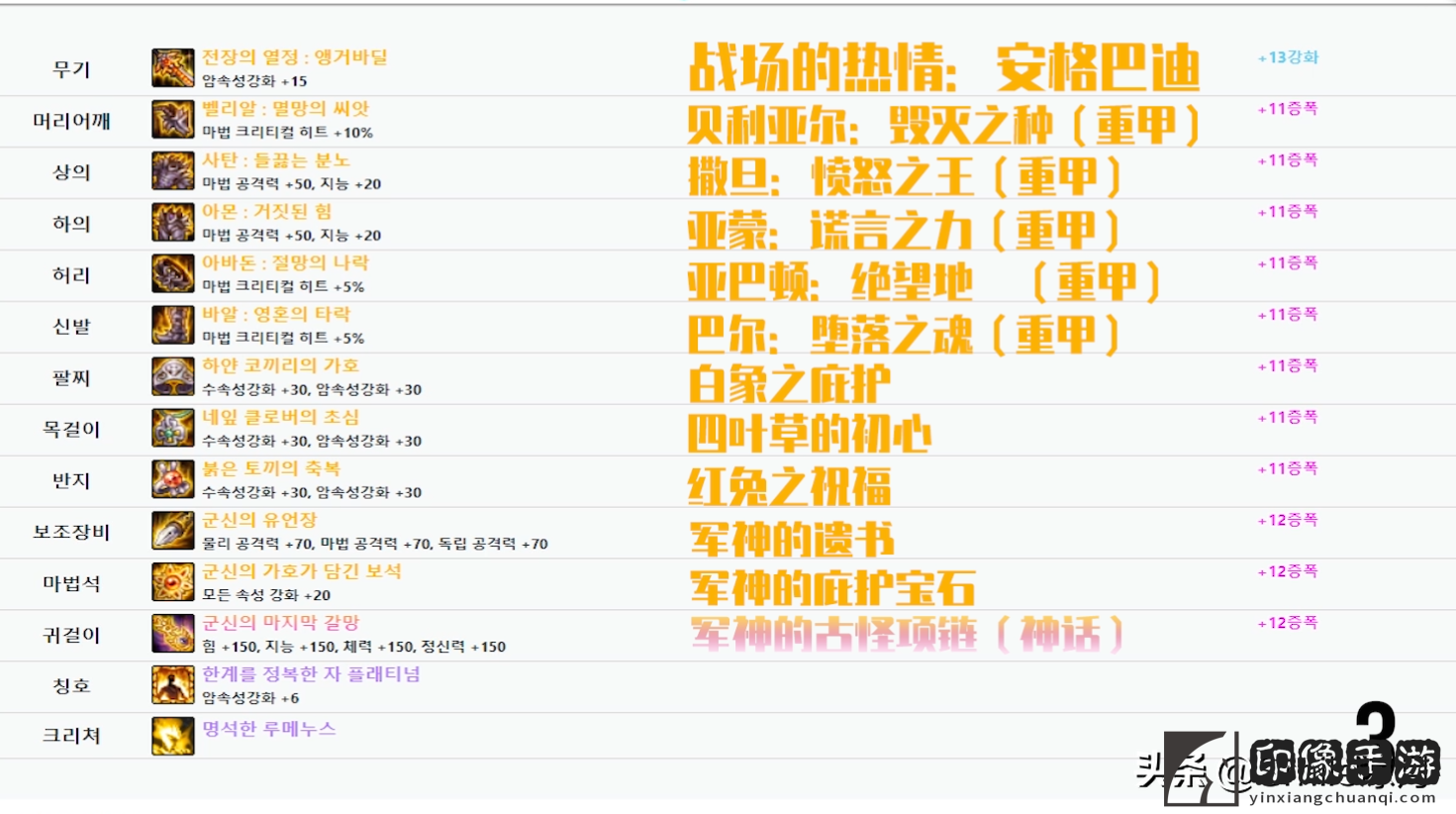The height and width of the screenshot is (814, 1456).
Task: Open item link 붉은 토끼의 축복
Action: [x=271, y=469]
